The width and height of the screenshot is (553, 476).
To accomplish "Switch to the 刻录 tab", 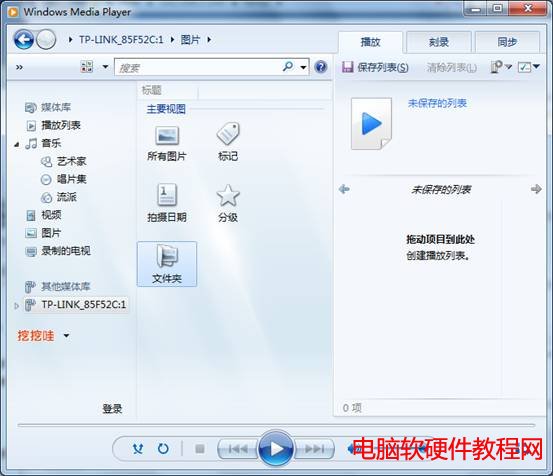I will click(x=439, y=42).
